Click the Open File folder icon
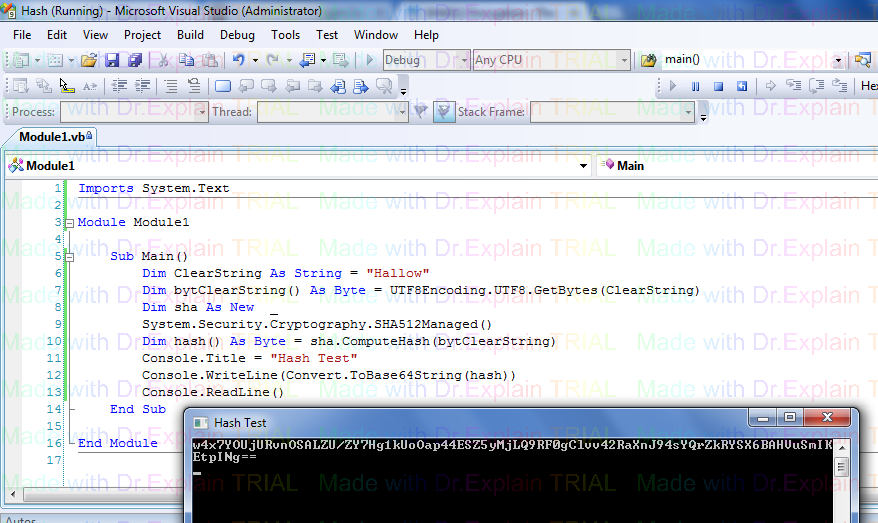Viewport: 878px width, 523px height. click(x=88, y=60)
